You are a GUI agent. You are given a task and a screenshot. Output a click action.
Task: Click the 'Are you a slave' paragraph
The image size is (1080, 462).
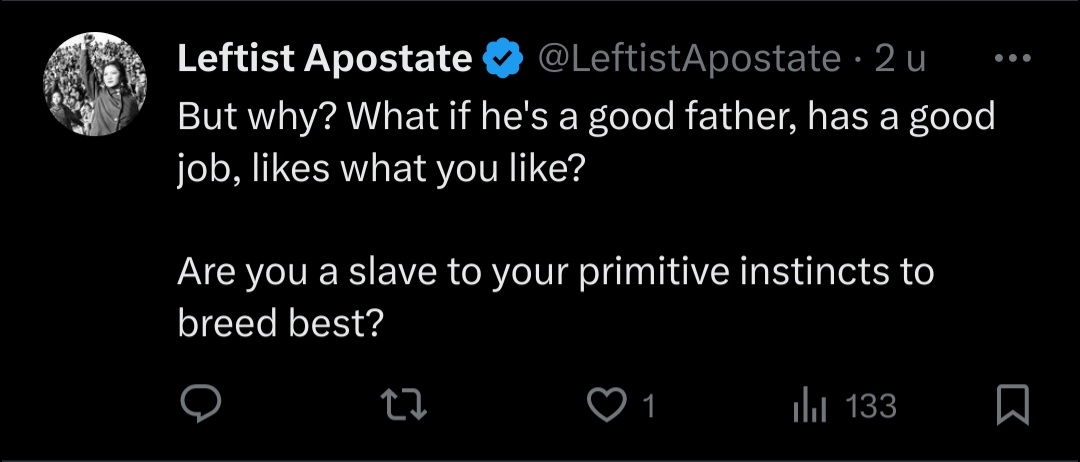(556, 297)
